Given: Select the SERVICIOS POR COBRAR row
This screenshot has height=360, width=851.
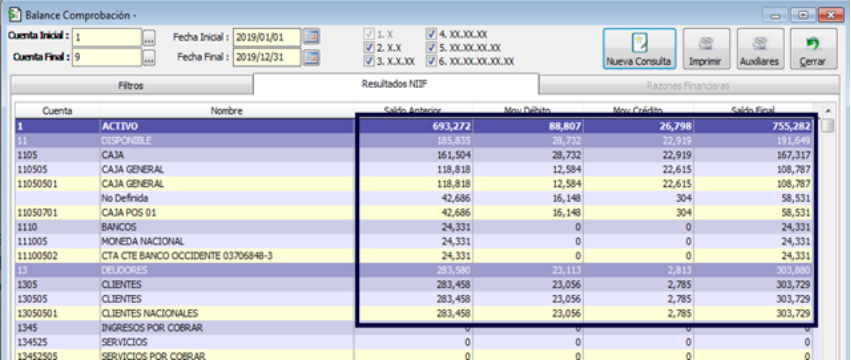Looking at the screenshot, I should click(414, 356).
